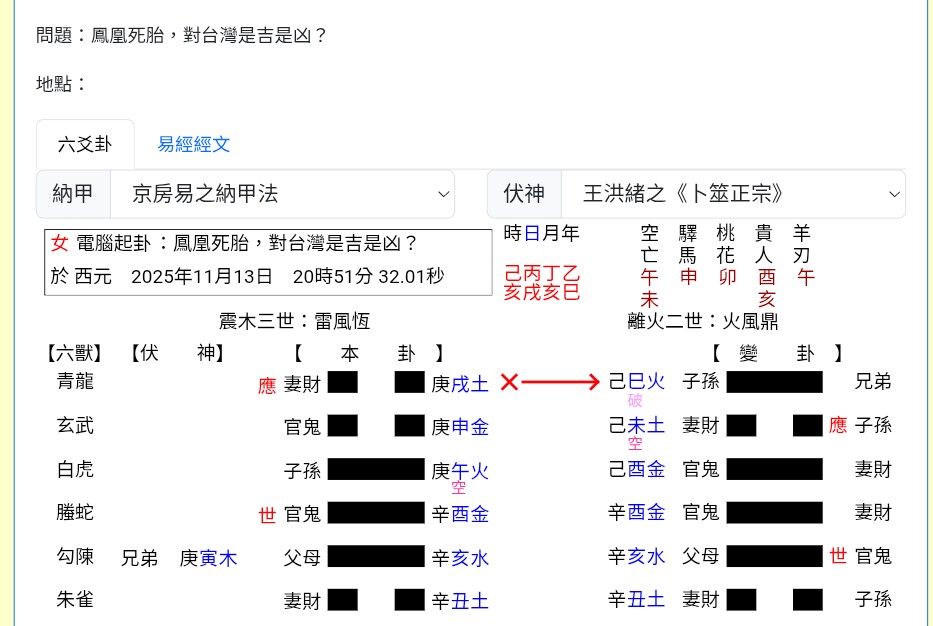Viewport: 933px width, 626px height.
Task: Click the 破 marker under 巳火
Action: point(634,398)
